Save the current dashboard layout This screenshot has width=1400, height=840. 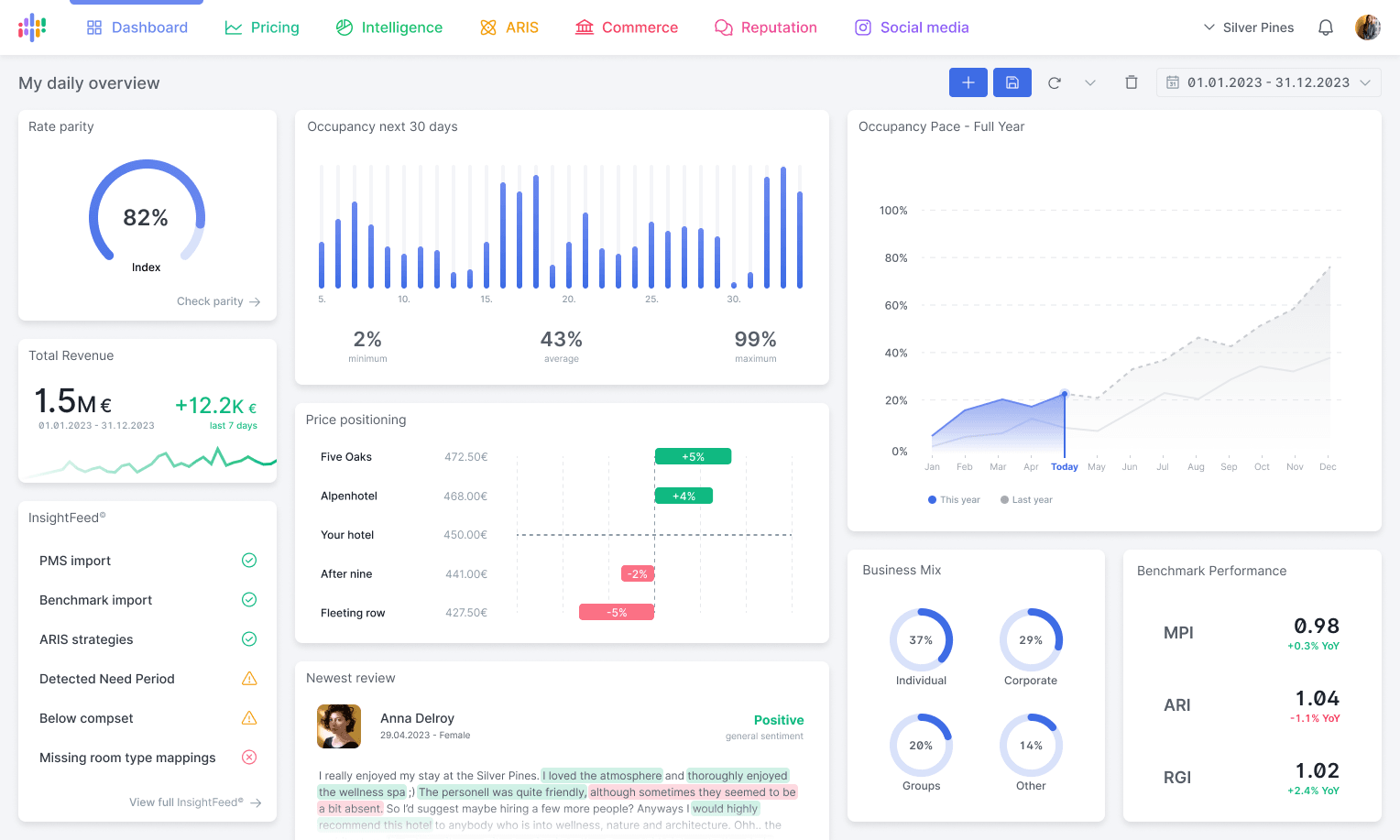(x=1012, y=82)
